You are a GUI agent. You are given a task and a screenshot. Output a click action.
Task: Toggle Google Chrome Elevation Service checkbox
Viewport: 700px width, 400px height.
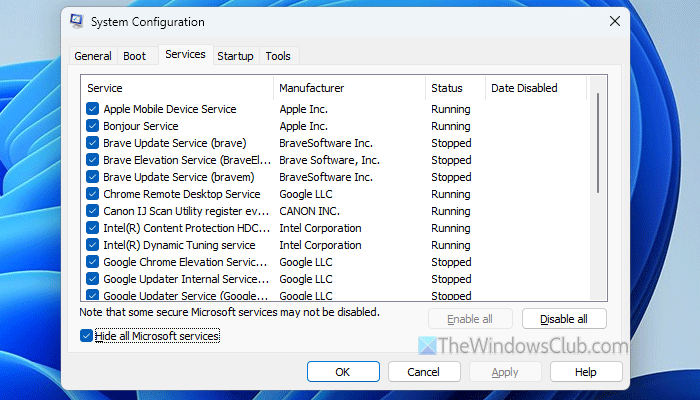point(92,261)
